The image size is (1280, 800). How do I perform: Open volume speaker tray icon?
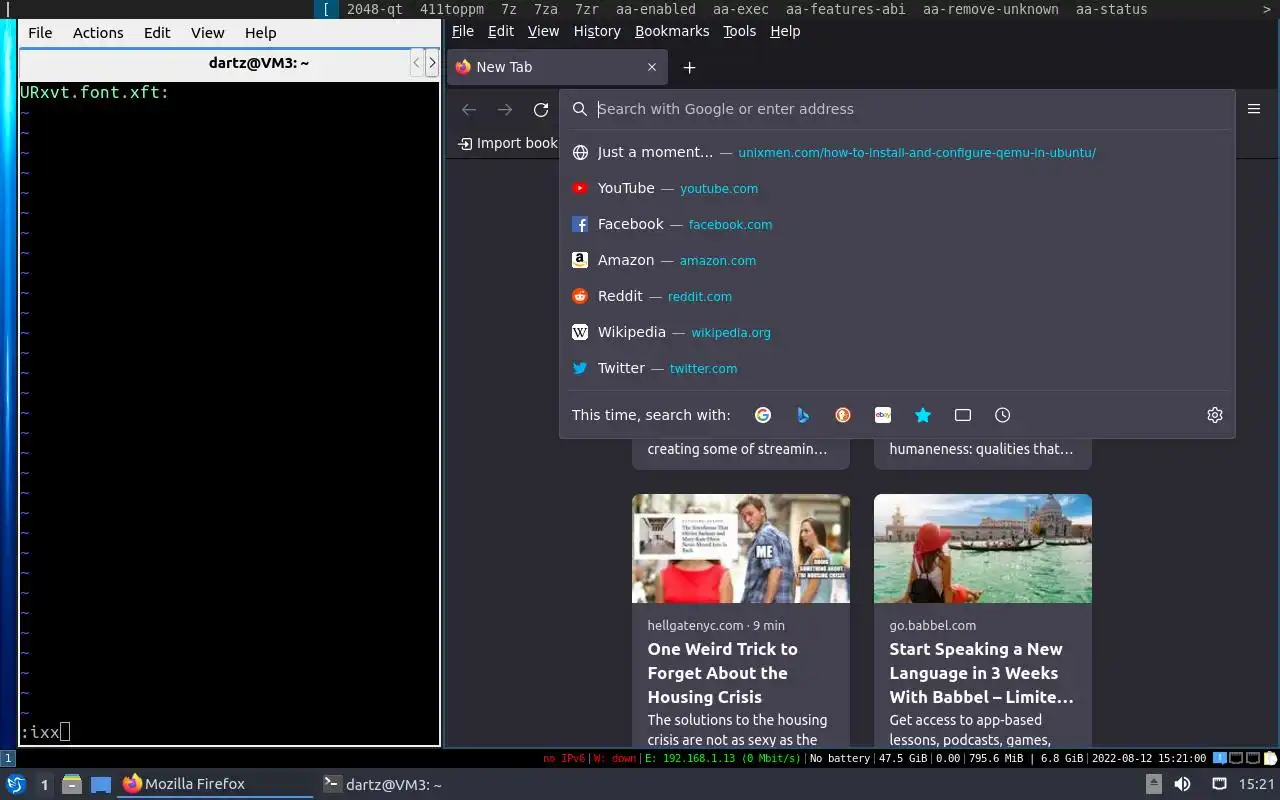point(1183,784)
